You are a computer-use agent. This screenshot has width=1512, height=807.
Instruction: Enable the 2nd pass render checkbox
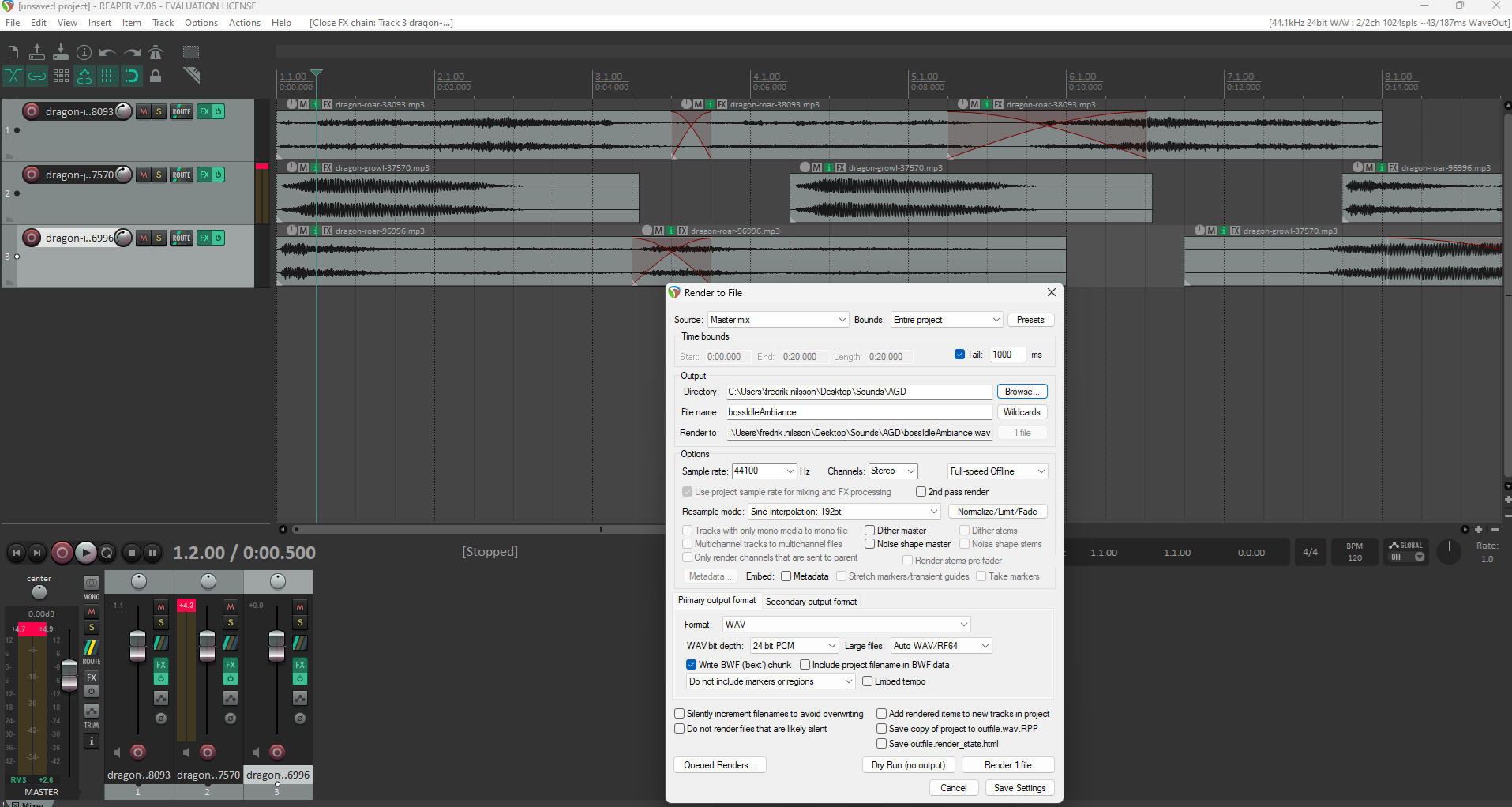(x=921, y=492)
